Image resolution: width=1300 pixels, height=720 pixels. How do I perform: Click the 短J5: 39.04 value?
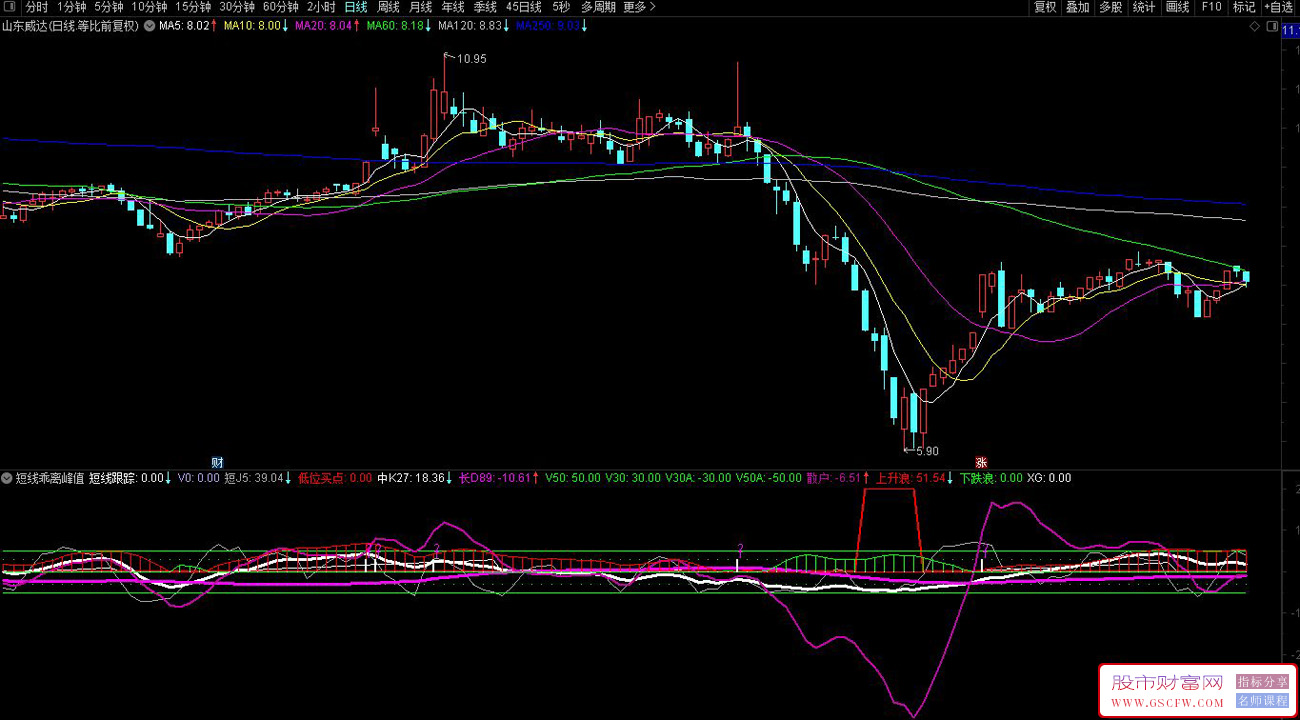pyautogui.click(x=254, y=478)
